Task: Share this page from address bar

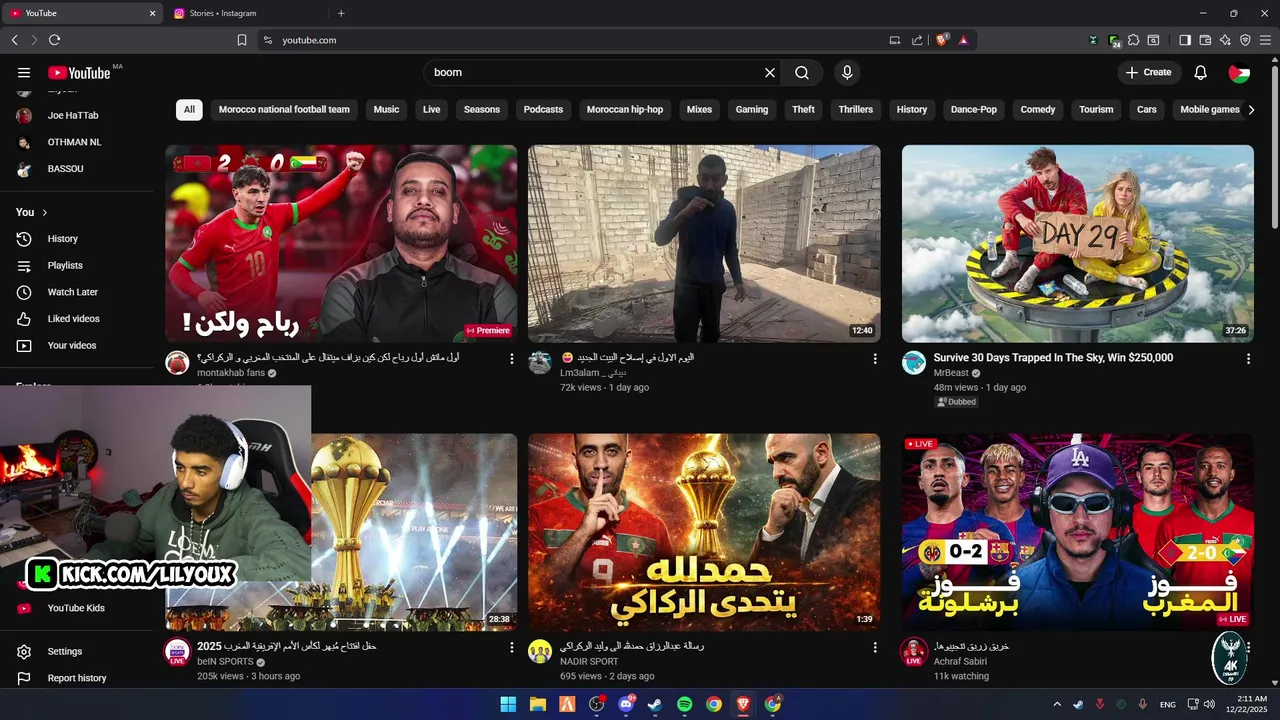Action: pos(917,40)
